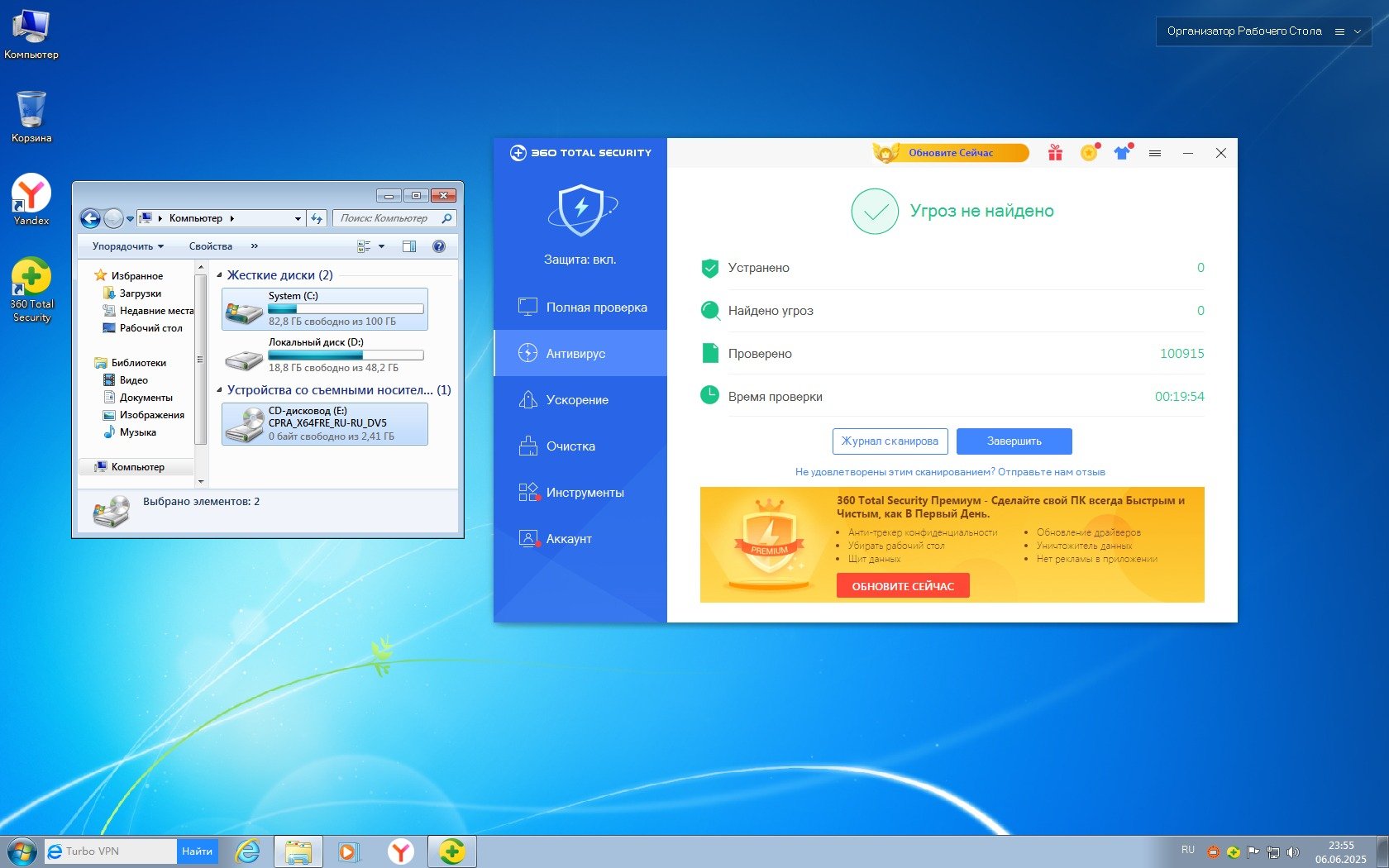Click the 360 Total Security logo icon
The width and height of the screenshot is (1389, 868).
518,153
